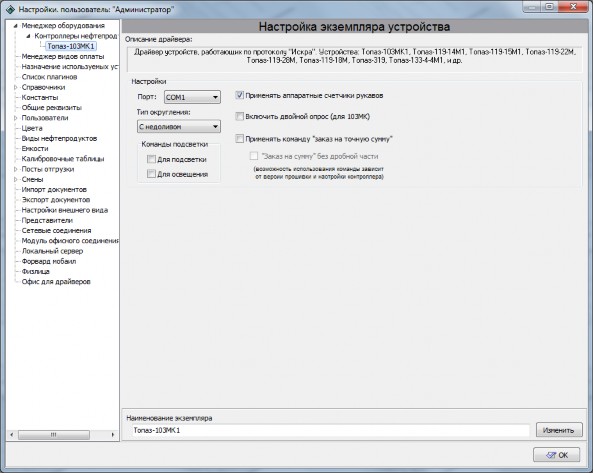Expand the Пользователи tree node
The width and height of the screenshot is (593, 473).
point(16,118)
